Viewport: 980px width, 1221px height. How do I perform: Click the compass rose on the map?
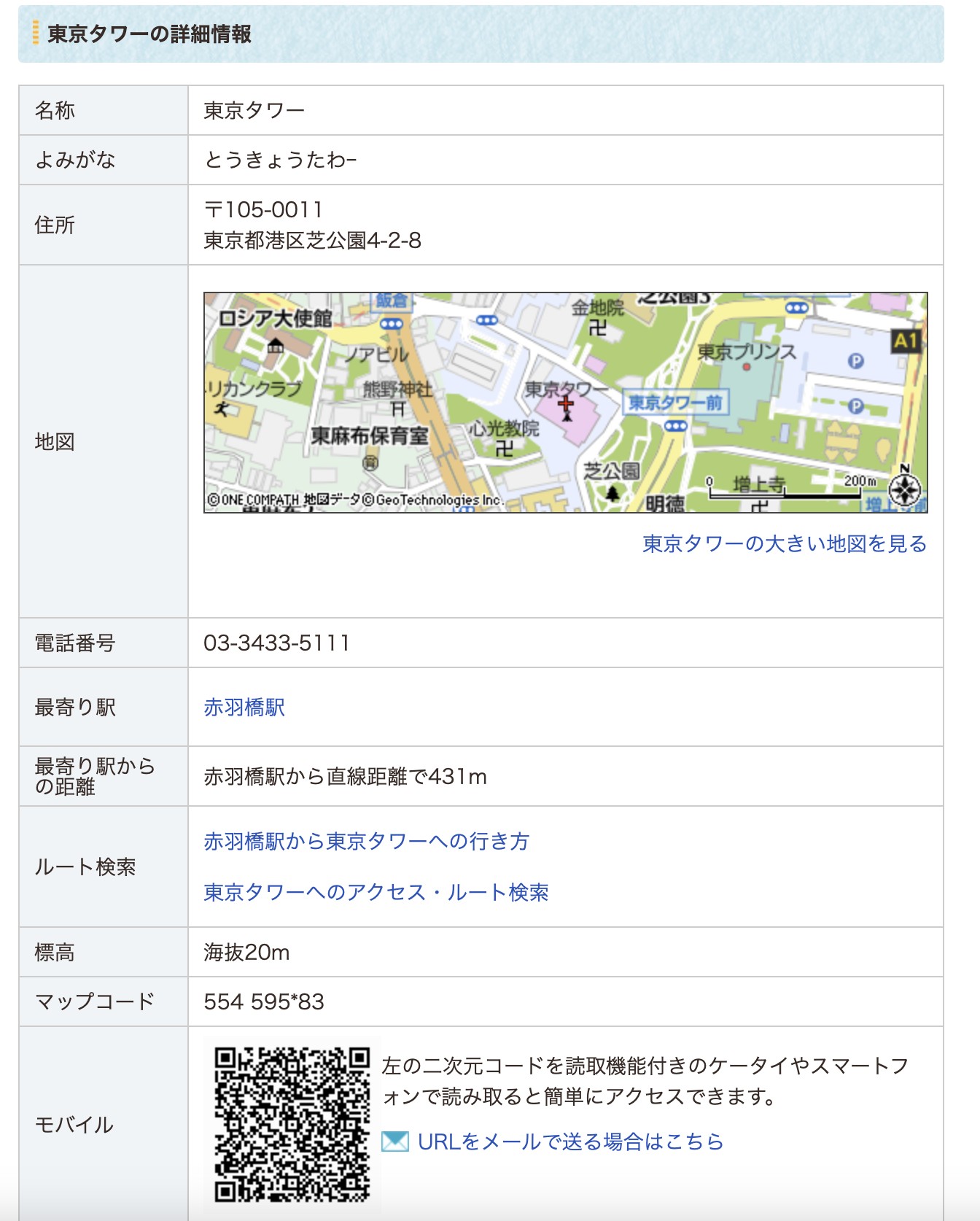[x=905, y=489]
